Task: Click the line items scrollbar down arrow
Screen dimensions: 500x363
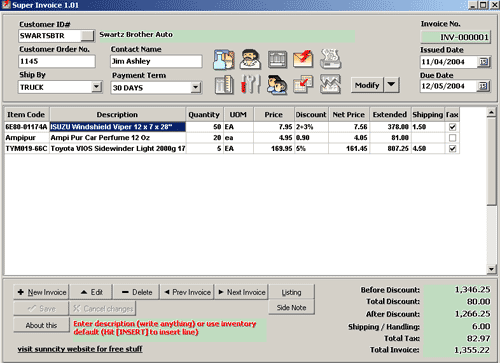Action: (x=491, y=269)
